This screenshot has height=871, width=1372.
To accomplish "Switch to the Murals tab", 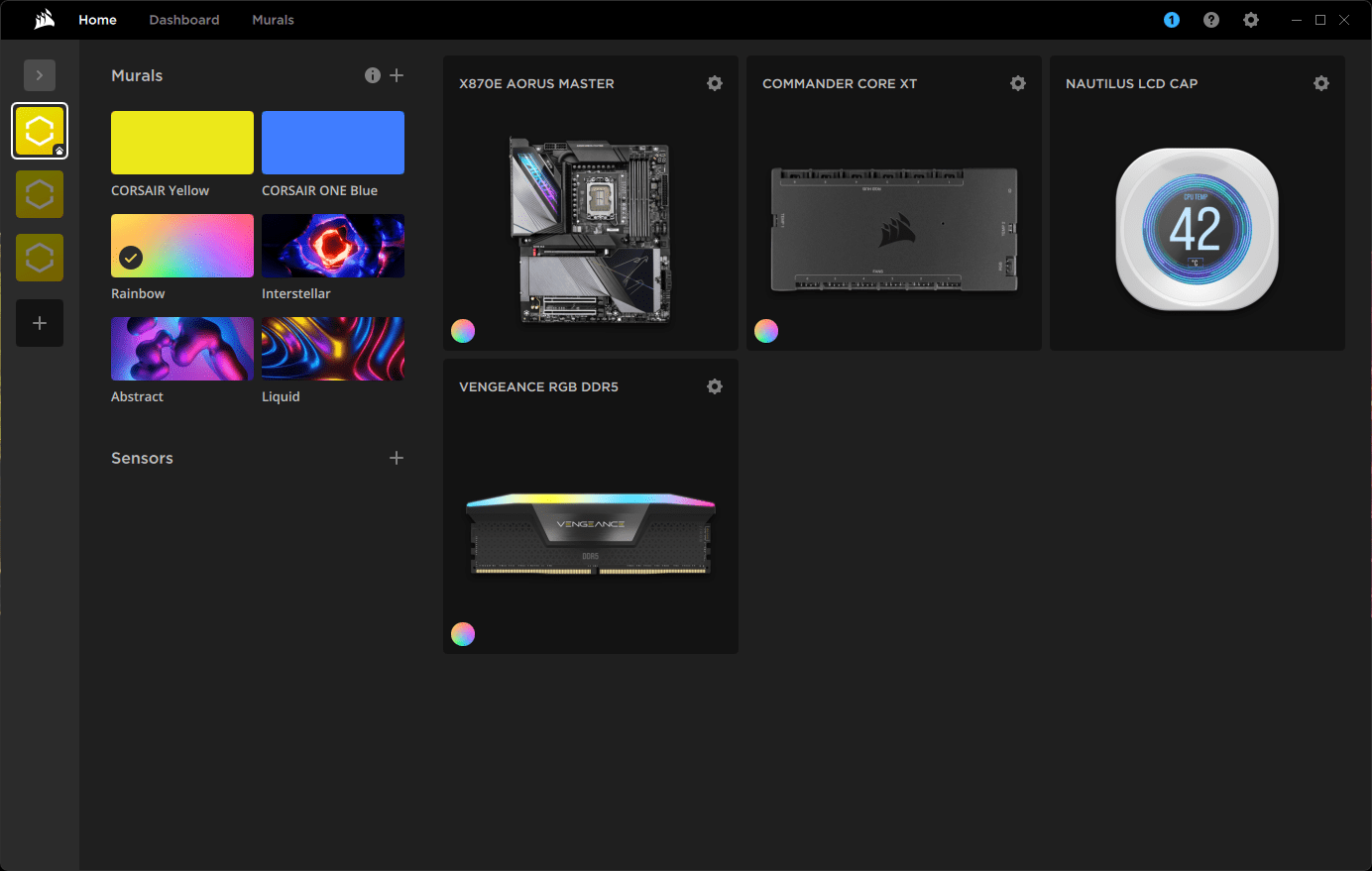I will pyautogui.click(x=273, y=19).
